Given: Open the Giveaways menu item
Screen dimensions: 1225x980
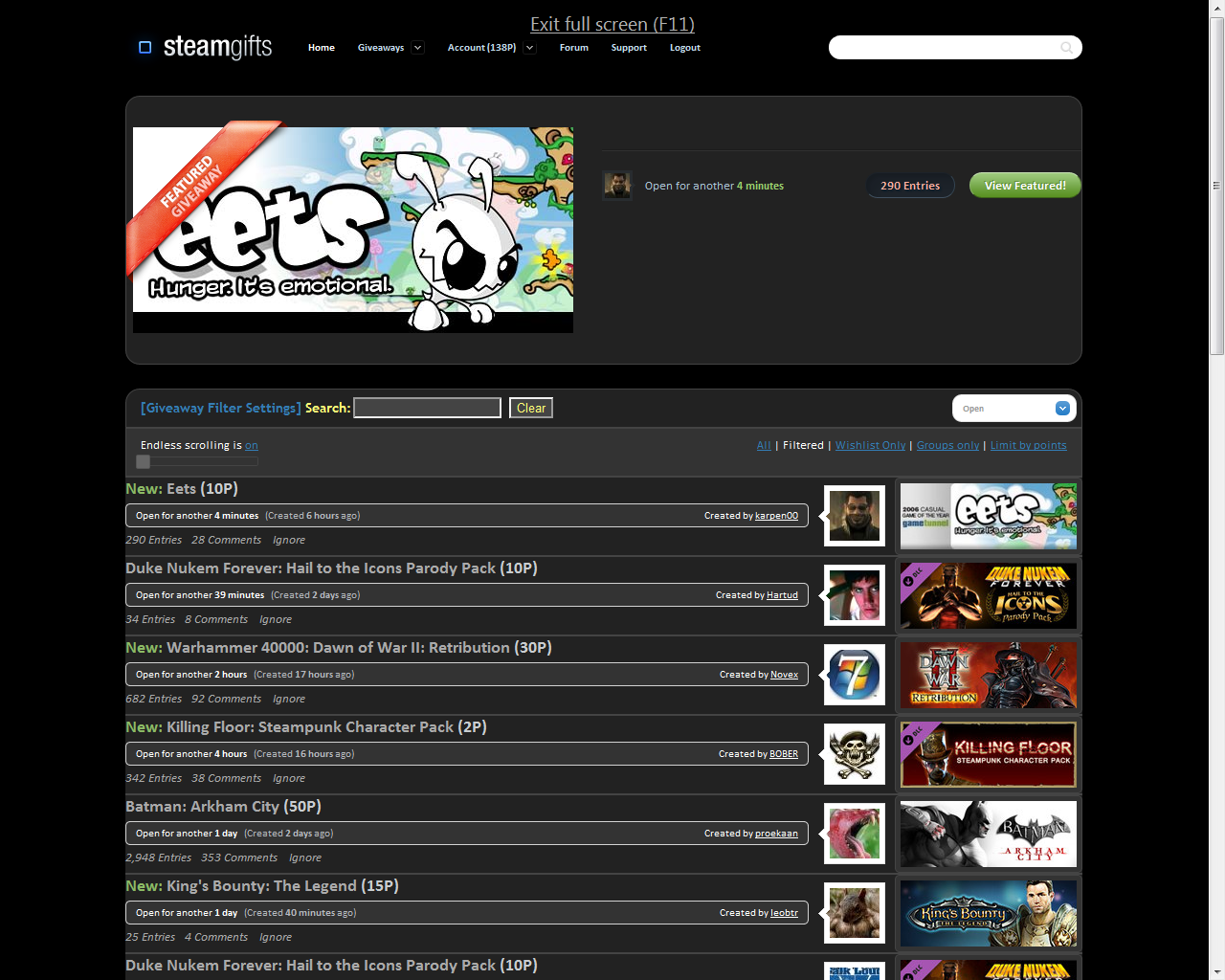Looking at the screenshot, I should click(381, 48).
